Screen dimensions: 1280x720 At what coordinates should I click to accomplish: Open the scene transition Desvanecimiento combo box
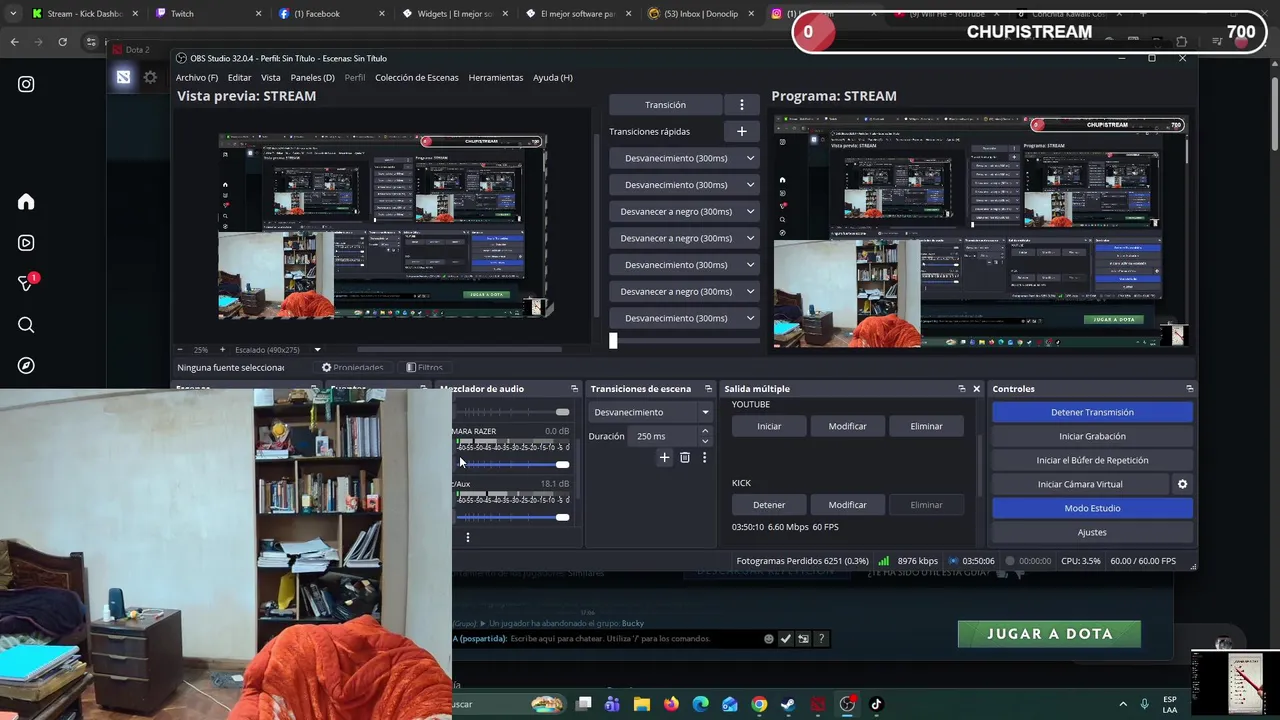coord(650,412)
